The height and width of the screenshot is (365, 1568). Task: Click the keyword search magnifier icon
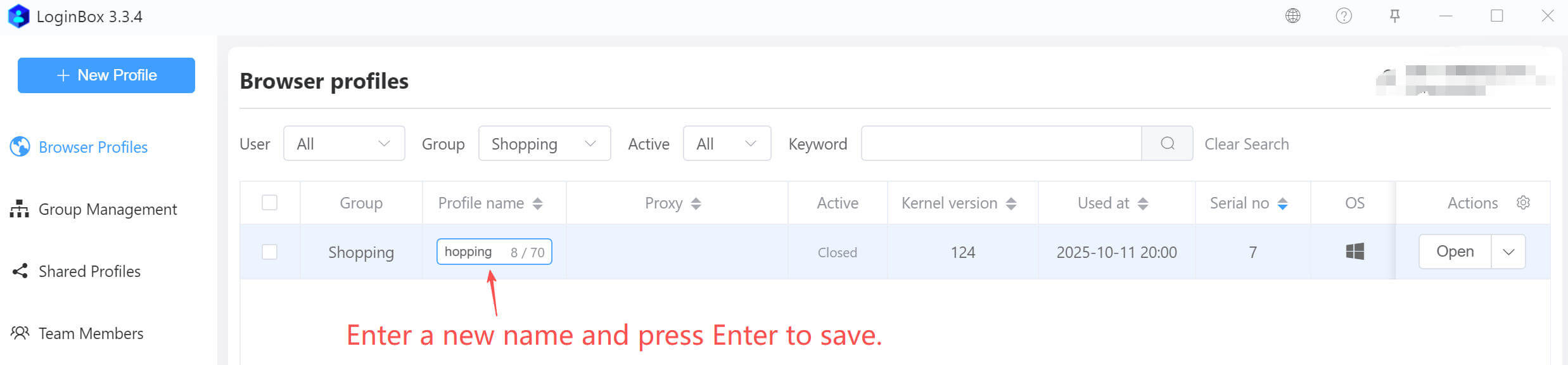pyautogui.click(x=1168, y=144)
